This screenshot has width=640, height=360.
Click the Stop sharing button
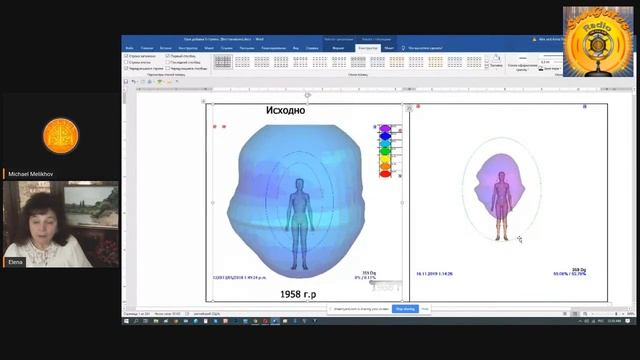[x=405, y=309]
